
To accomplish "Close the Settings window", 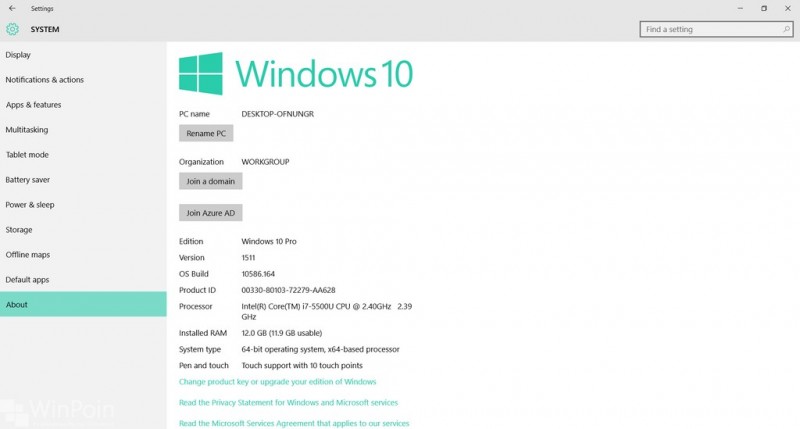I will [788, 8].
